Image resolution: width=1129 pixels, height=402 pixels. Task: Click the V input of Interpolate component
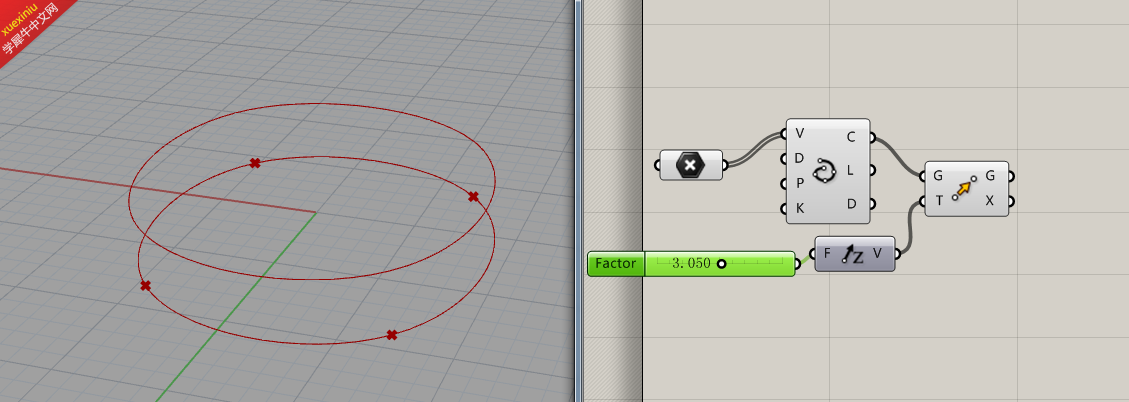pyautogui.click(x=800, y=134)
